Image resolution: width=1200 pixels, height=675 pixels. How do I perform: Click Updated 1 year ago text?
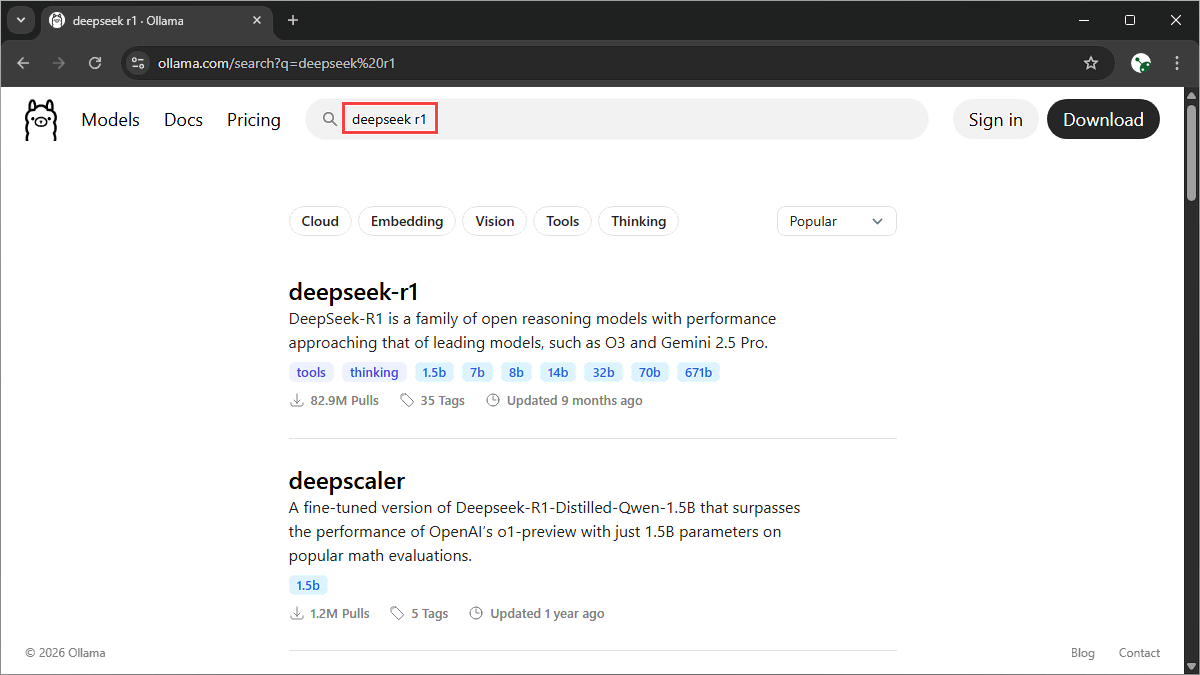click(547, 613)
